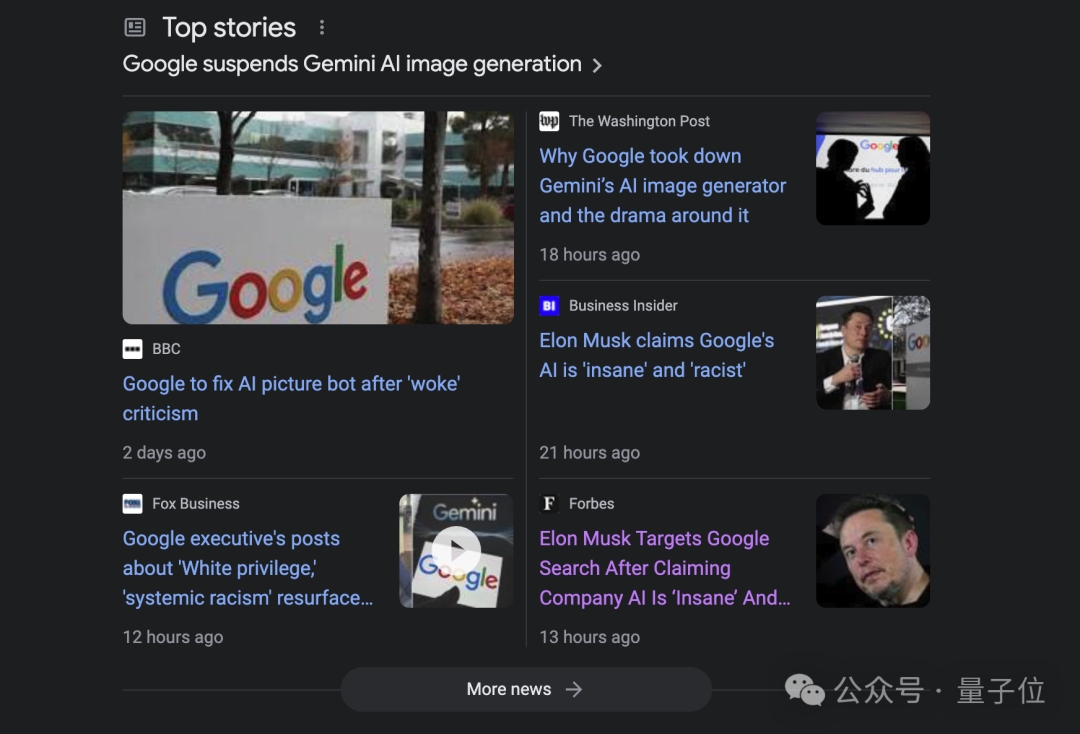Click the Forbes logo icon

pos(549,504)
